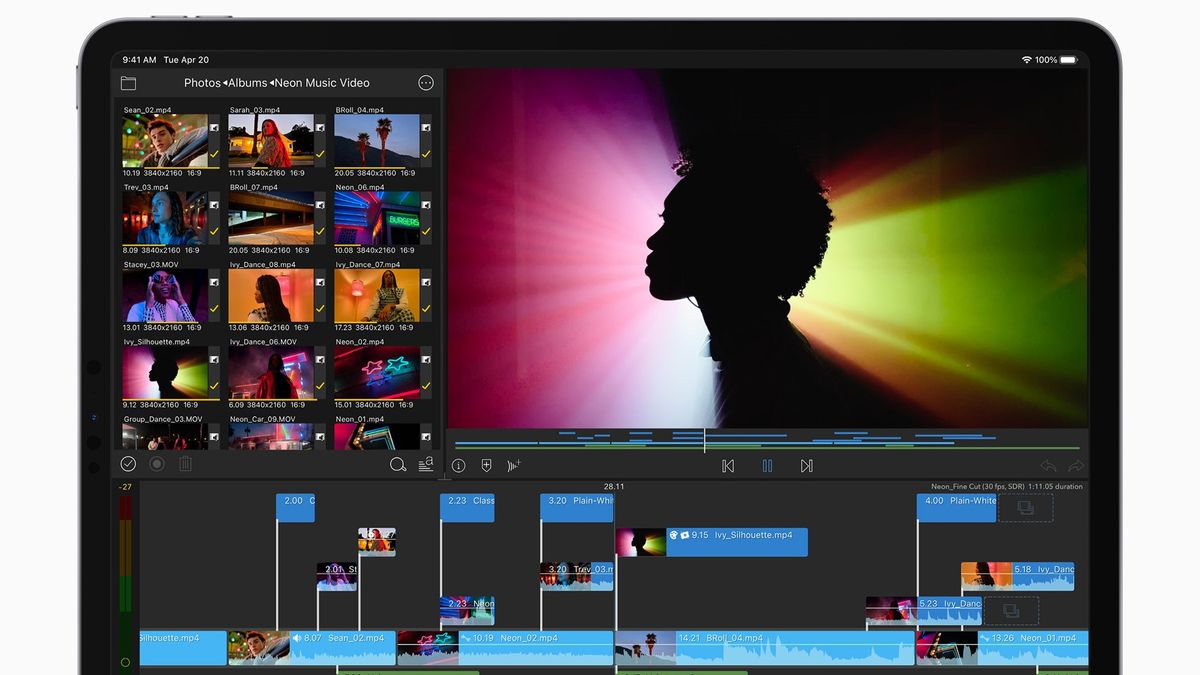This screenshot has height=675, width=1200.
Task: Click the search magnifier in the library
Action: point(397,464)
